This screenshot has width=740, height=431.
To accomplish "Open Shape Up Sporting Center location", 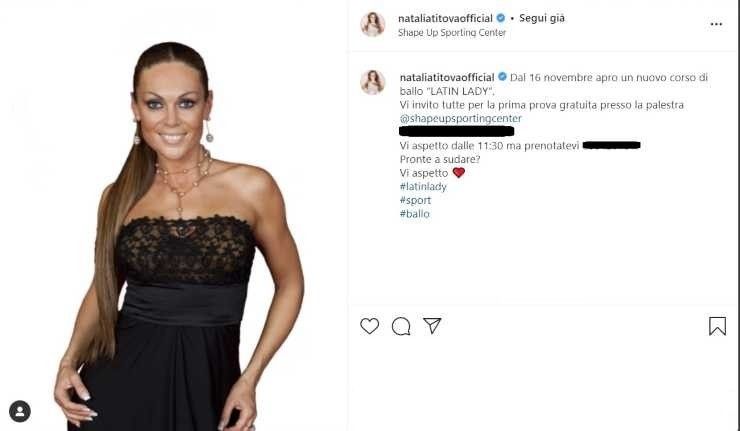I will 452,33.
